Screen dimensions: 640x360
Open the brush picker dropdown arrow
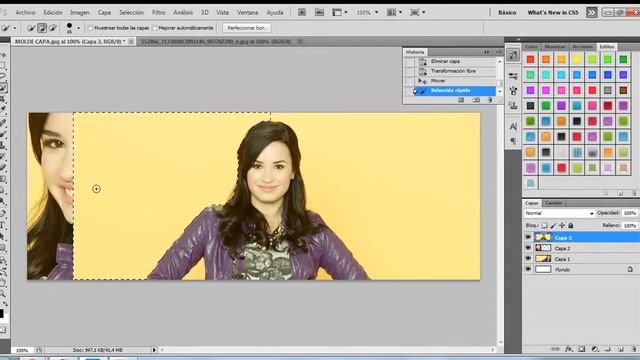[78, 28]
